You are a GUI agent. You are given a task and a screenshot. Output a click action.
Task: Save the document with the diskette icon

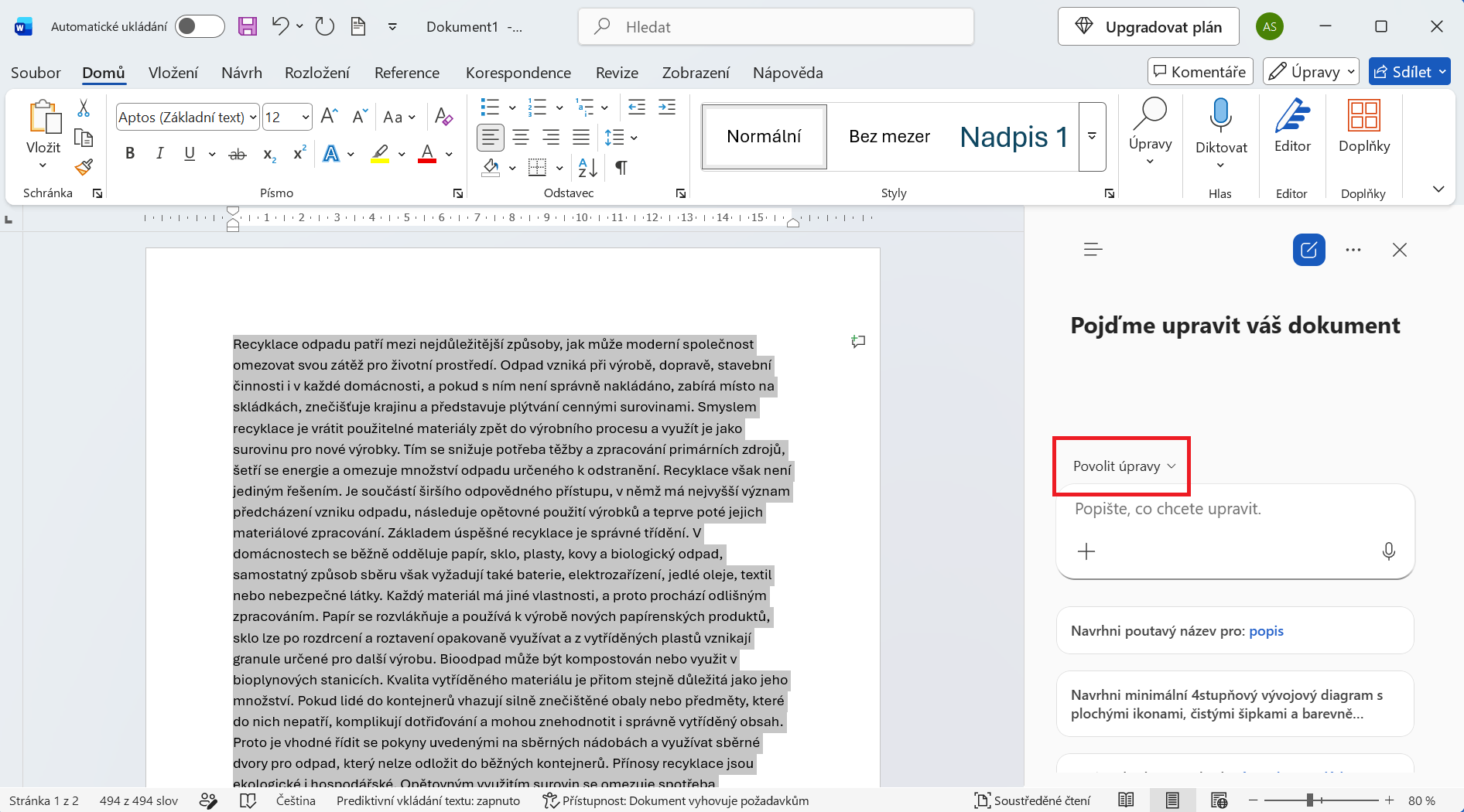(248, 27)
